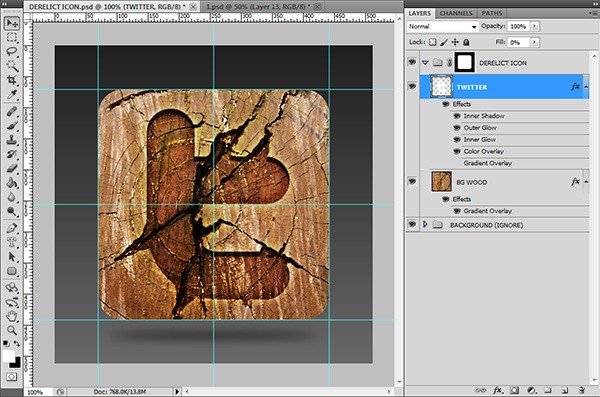Select the Rectangular Marquee tool

click(x=12, y=38)
